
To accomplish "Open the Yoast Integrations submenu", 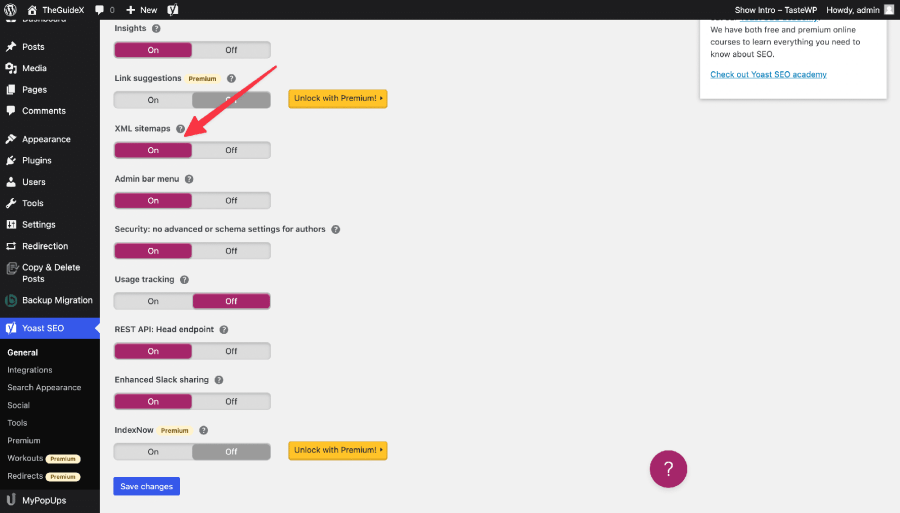I will (30, 370).
